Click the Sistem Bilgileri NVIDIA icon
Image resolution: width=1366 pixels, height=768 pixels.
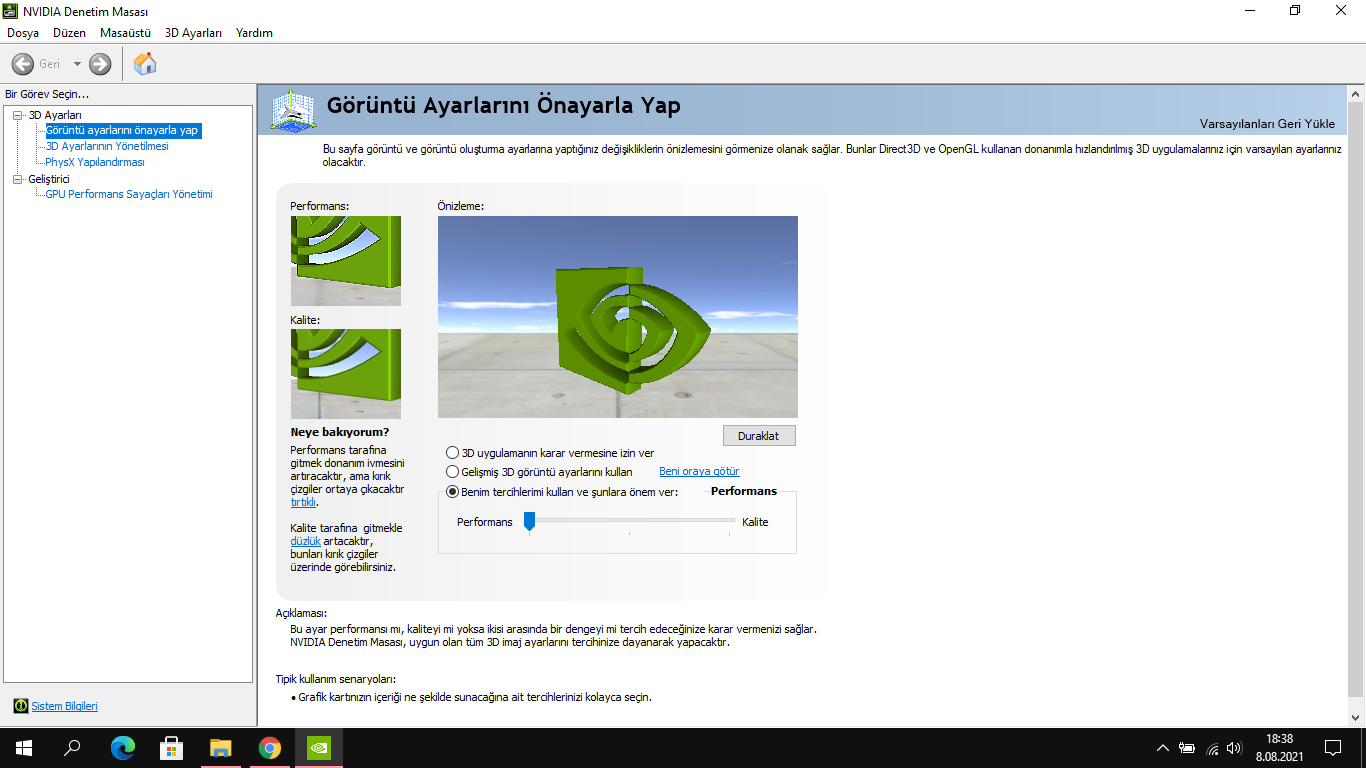[21, 706]
